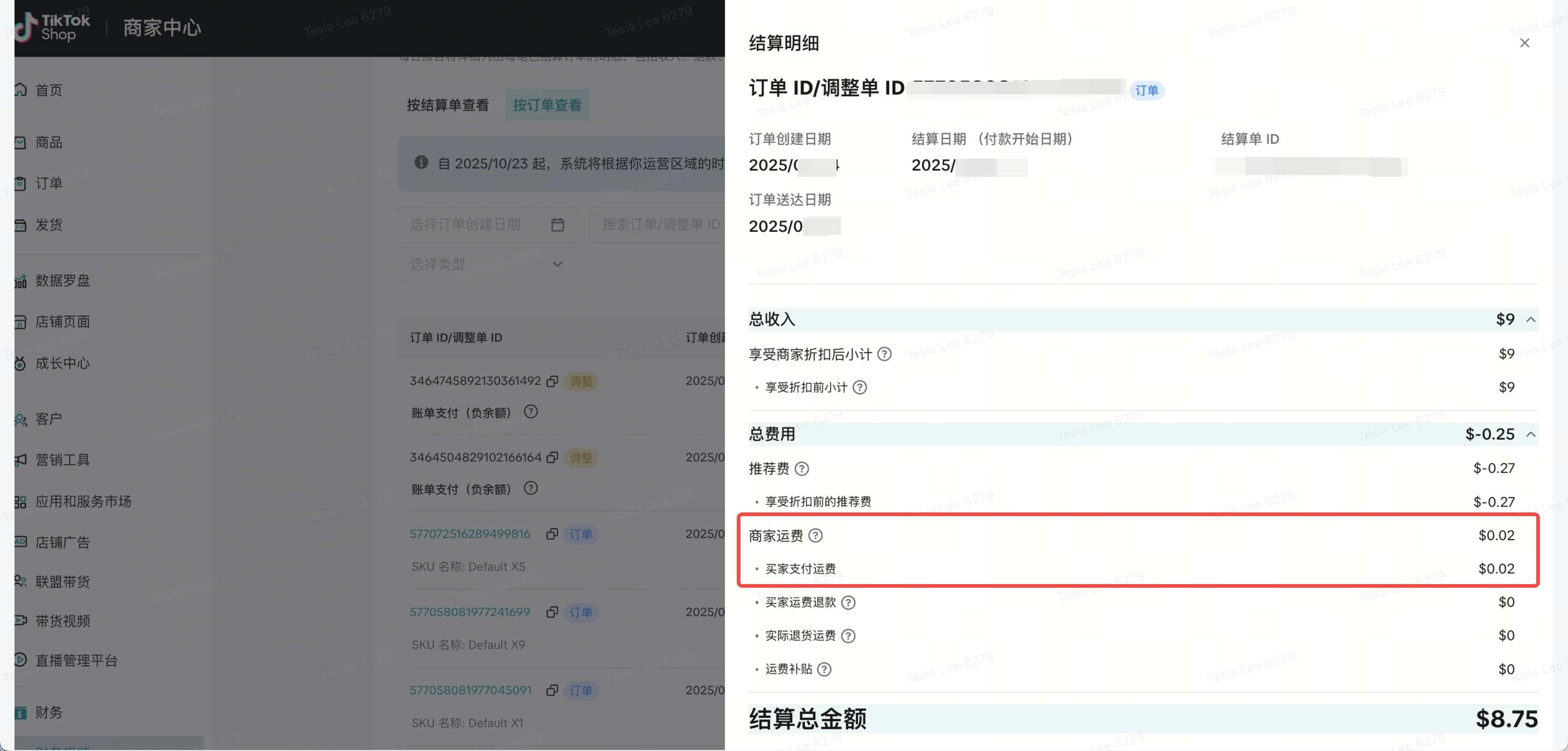
Task: Open the 选择类型 dropdown
Action: click(487, 264)
